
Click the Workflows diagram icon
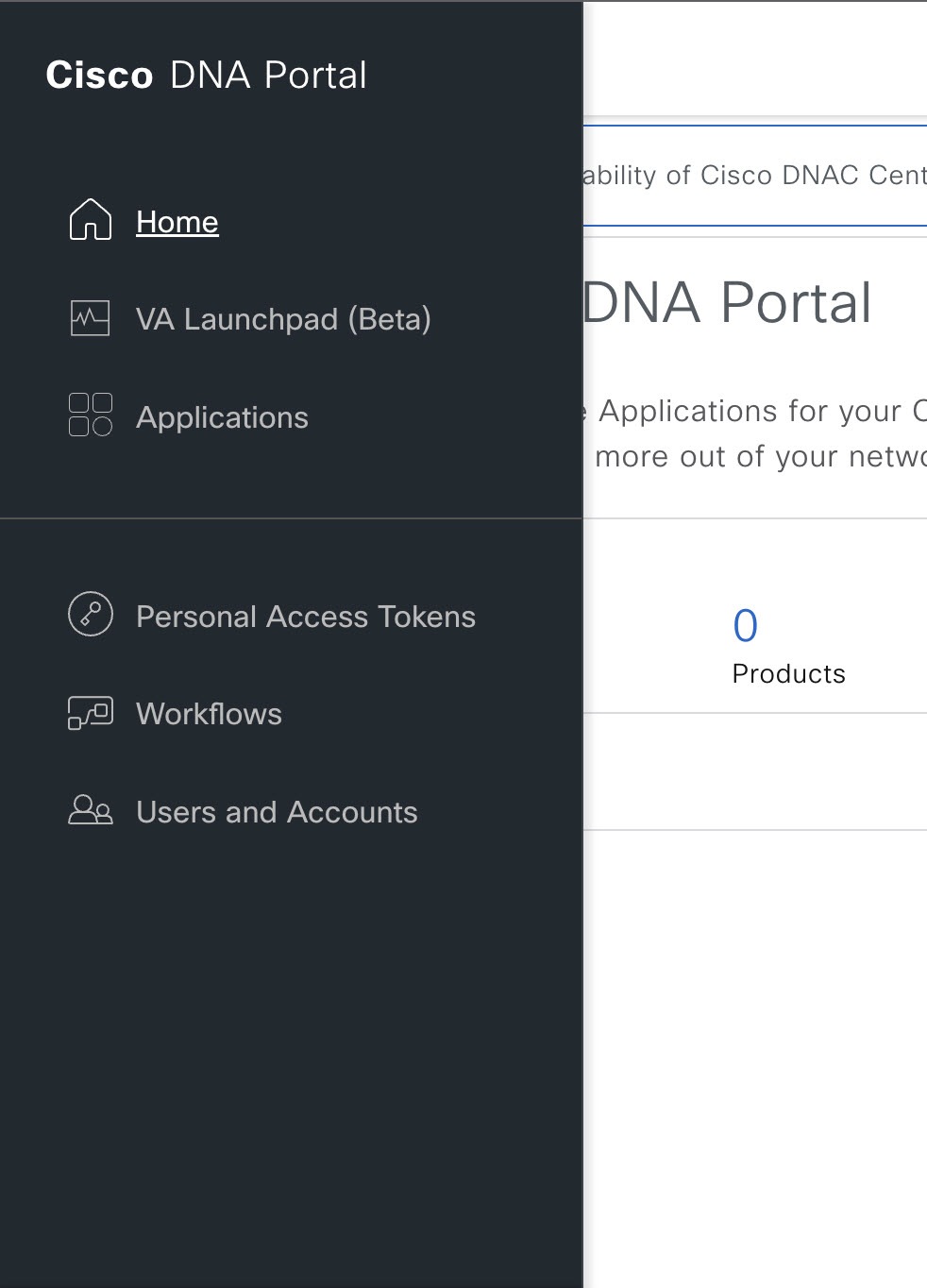[x=91, y=713]
